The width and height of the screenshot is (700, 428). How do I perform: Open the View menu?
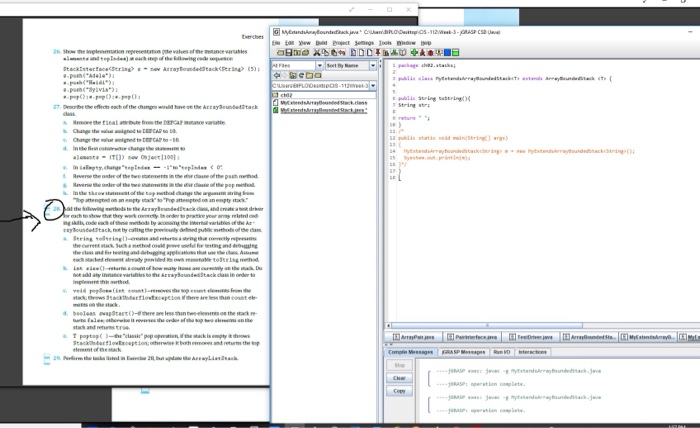click(x=304, y=43)
